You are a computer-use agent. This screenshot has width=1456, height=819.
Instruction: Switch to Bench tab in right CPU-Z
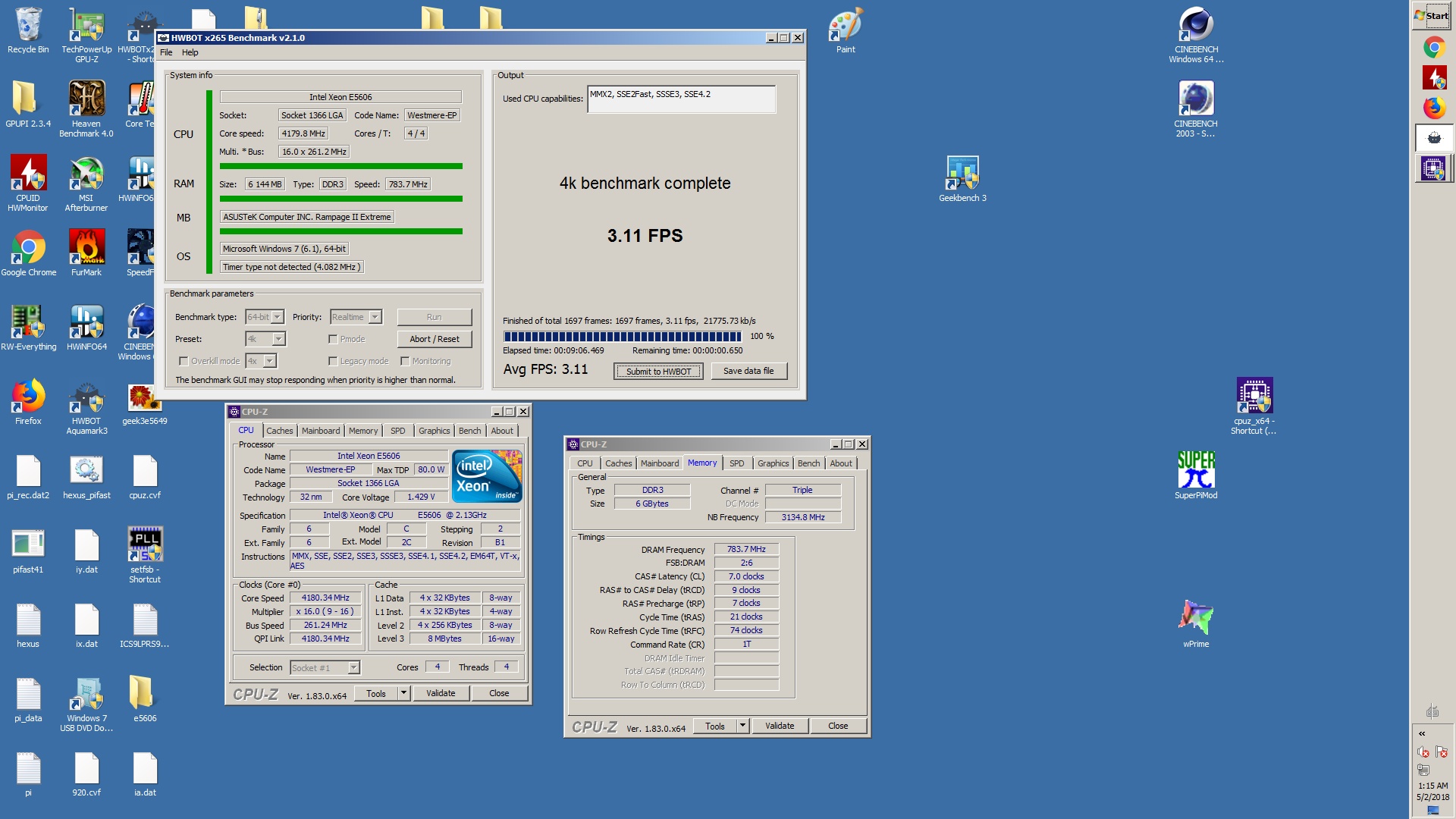808,463
